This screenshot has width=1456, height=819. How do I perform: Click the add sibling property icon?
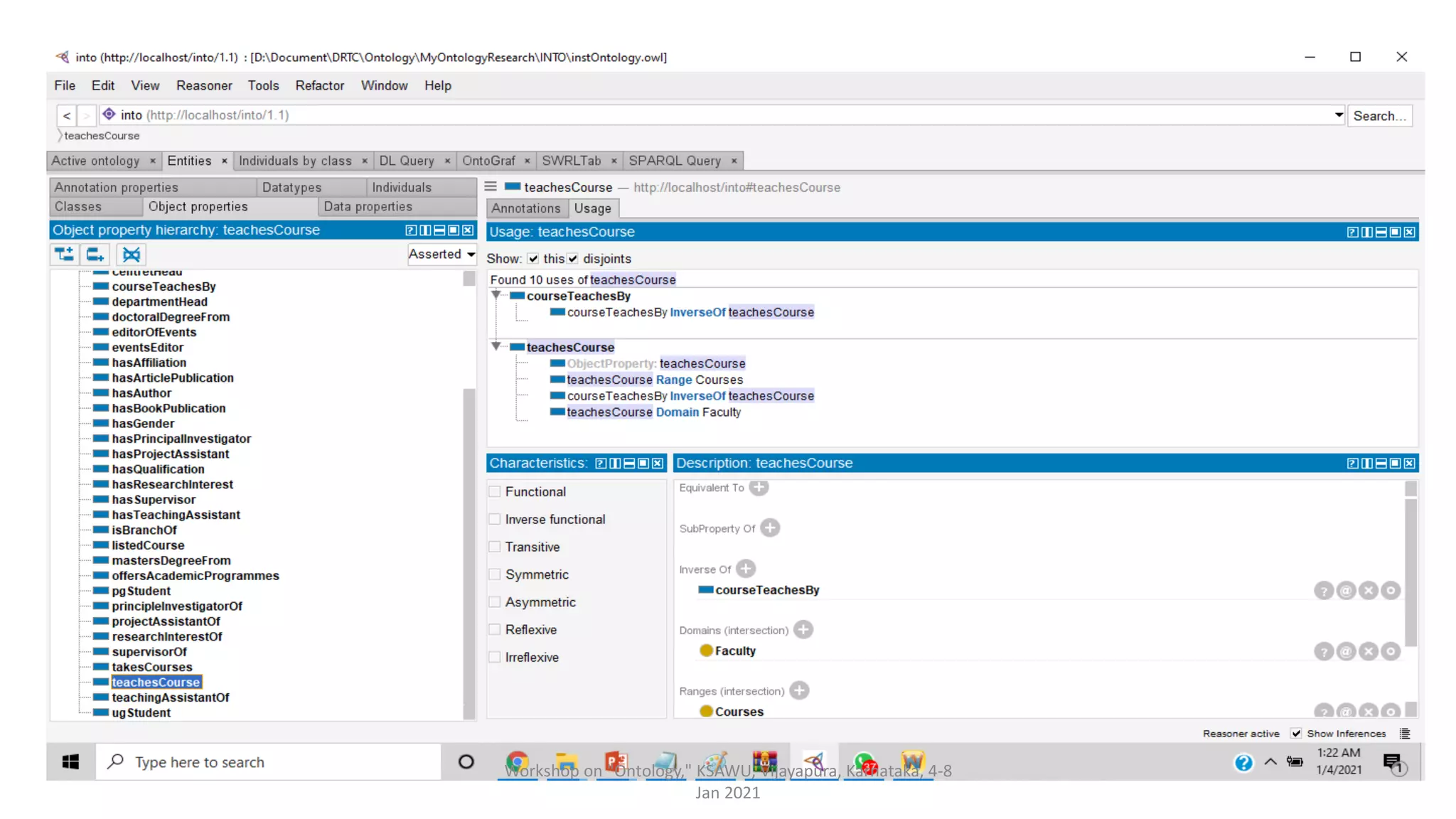[95, 254]
